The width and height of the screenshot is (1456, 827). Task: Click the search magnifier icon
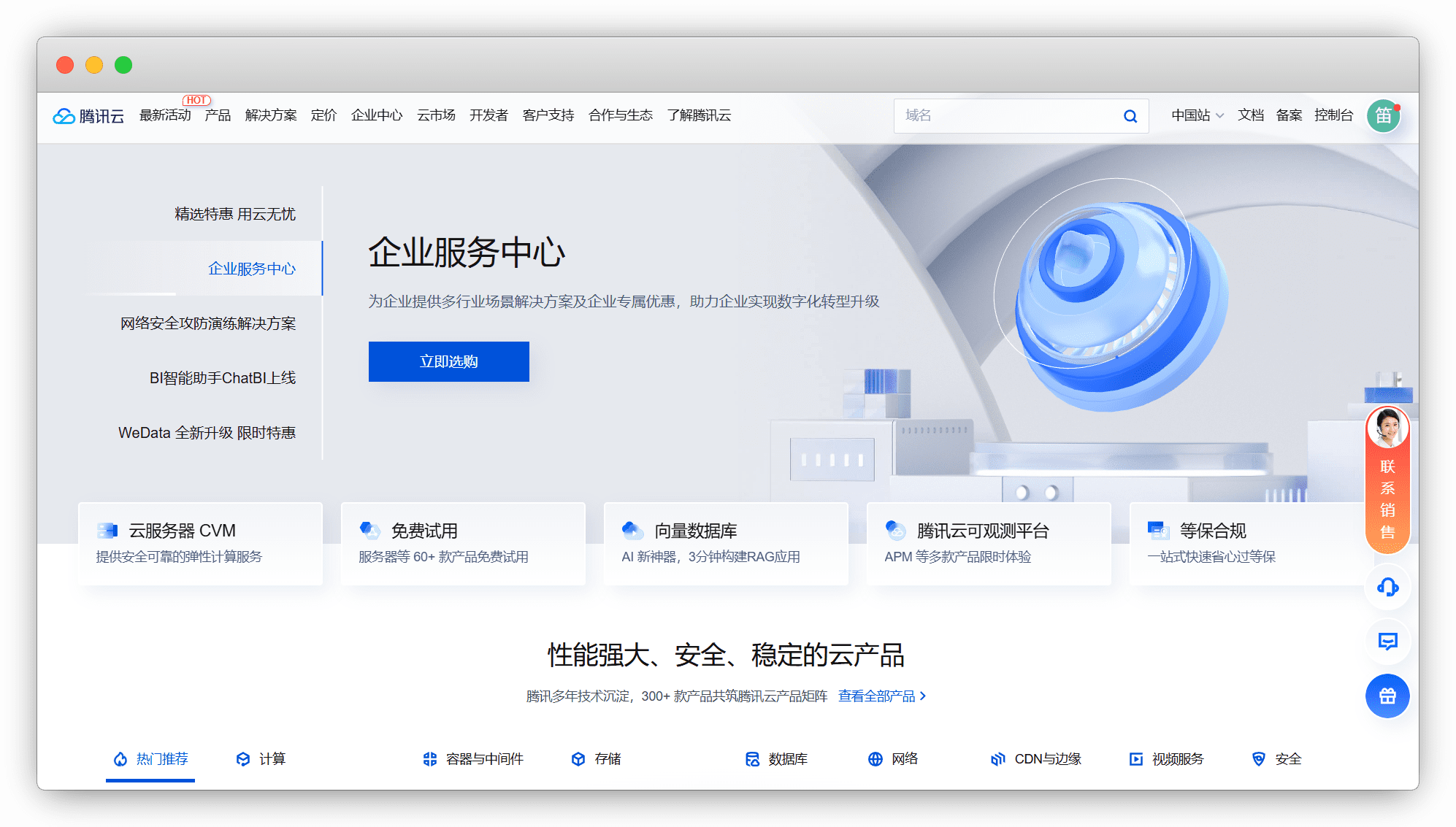(1130, 116)
